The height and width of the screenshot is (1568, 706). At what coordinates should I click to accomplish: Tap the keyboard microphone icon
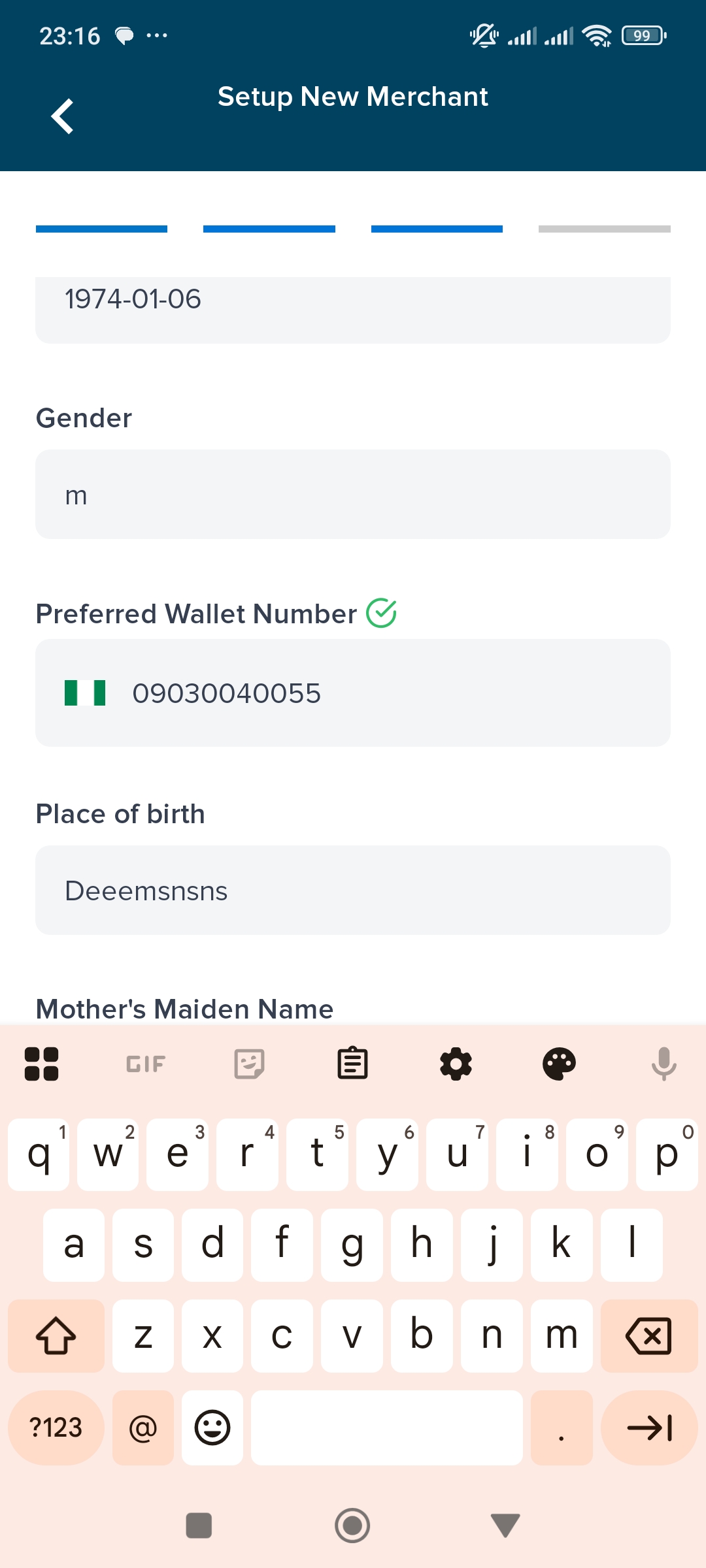tap(663, 1063)
